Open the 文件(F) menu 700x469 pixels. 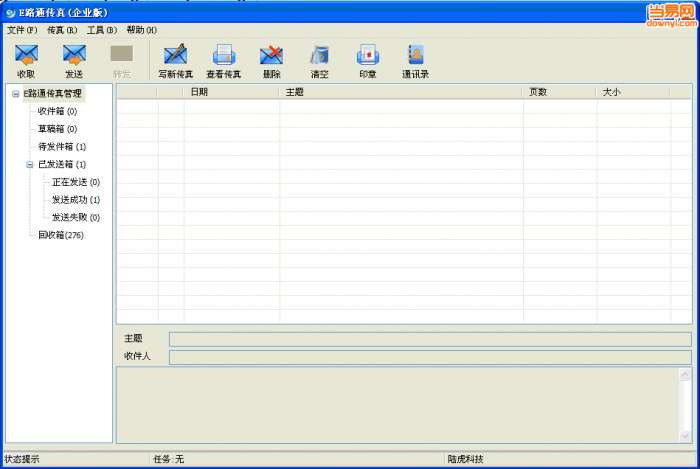(22, 30)
